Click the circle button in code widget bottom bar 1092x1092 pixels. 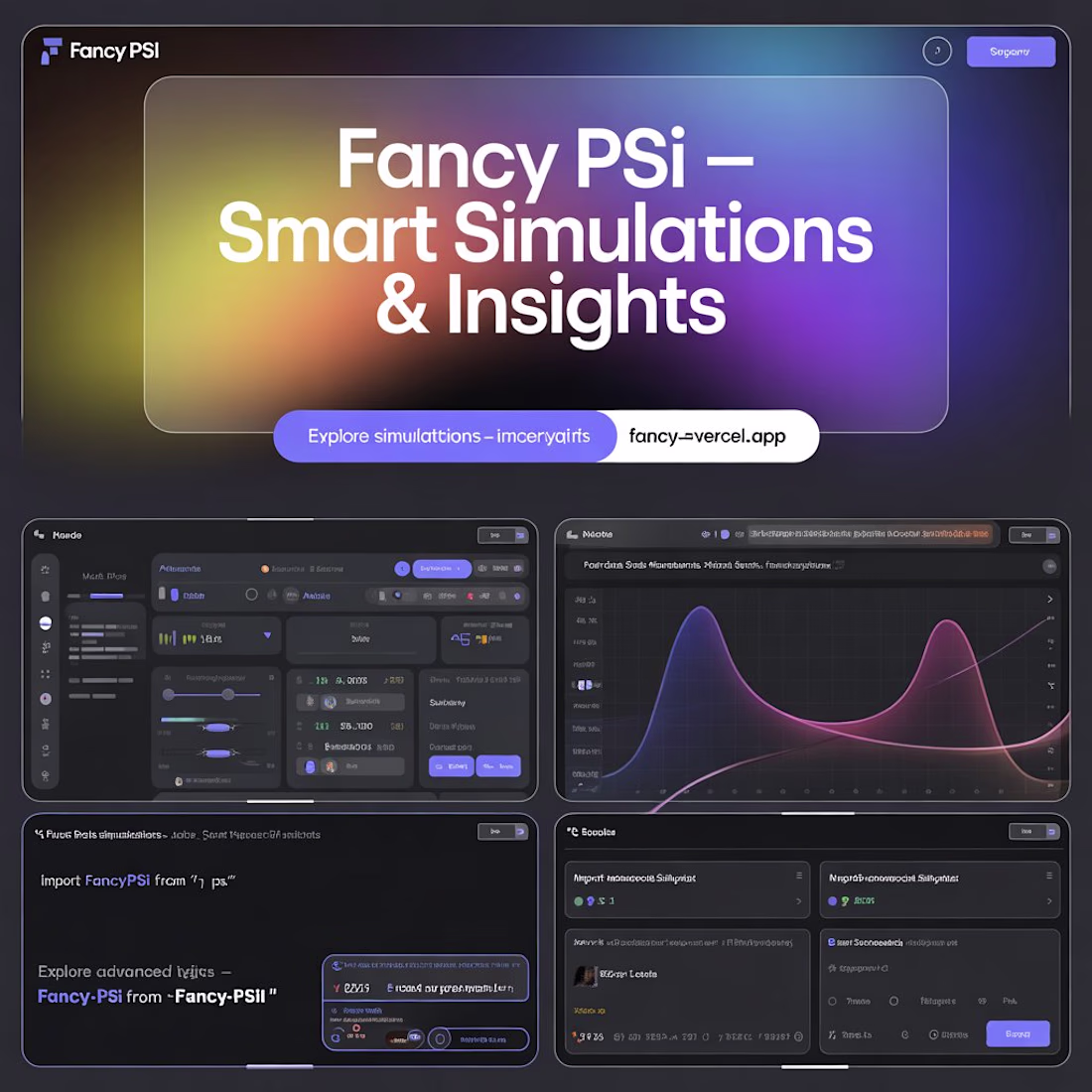440,1039
